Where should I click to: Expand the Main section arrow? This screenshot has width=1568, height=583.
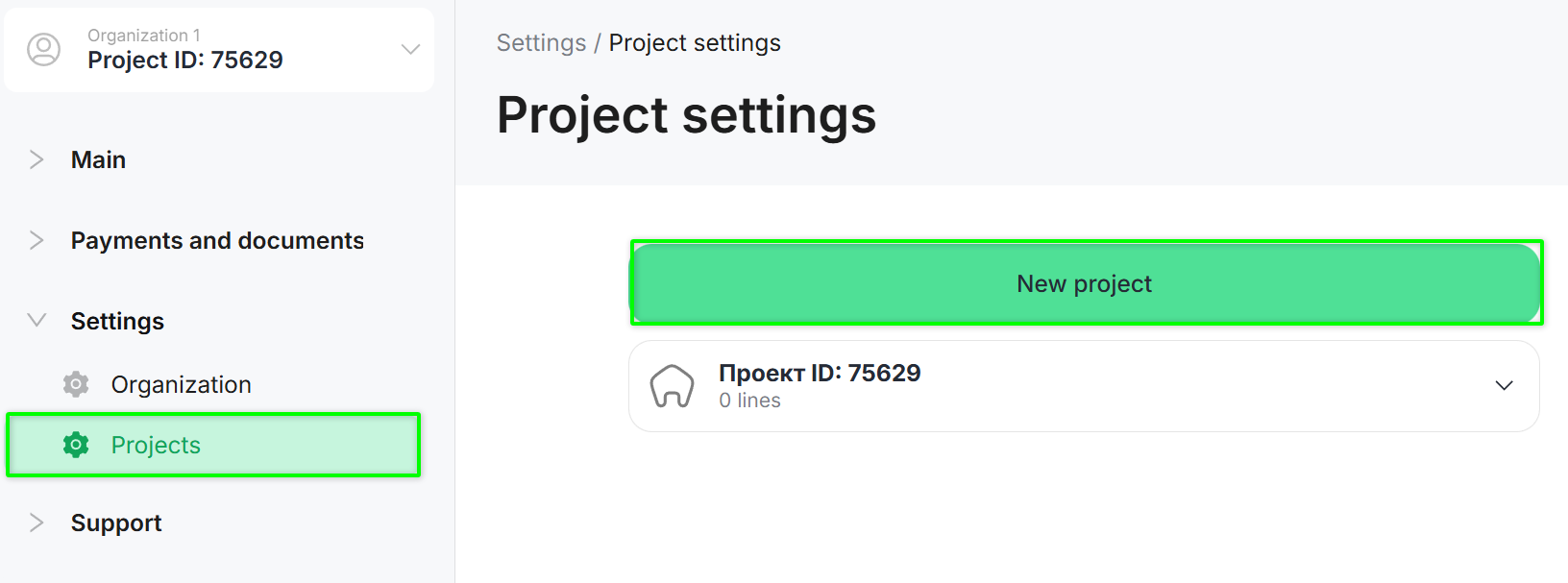click(x=37, y=159)
